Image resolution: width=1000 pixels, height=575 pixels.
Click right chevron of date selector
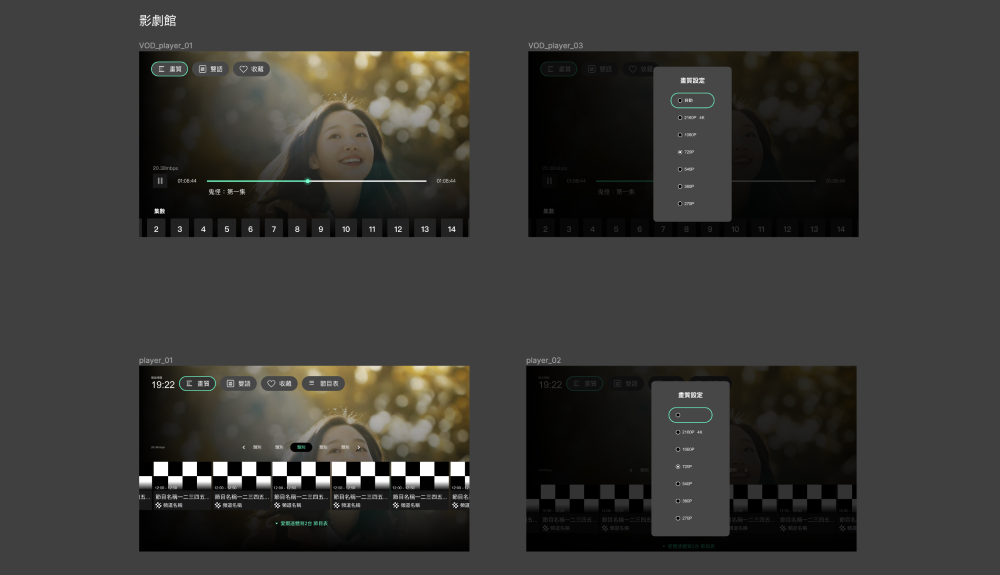359,447
